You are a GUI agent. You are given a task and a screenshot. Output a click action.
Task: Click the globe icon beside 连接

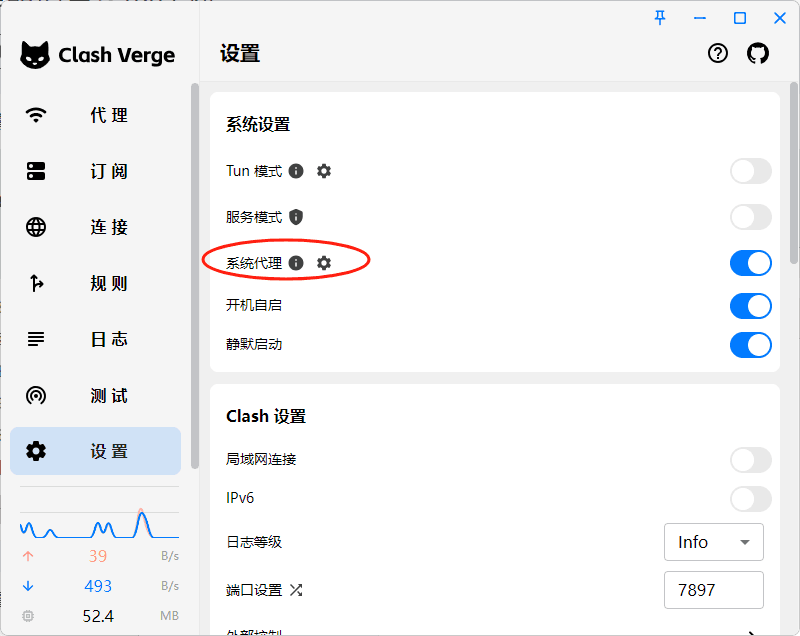36,227
